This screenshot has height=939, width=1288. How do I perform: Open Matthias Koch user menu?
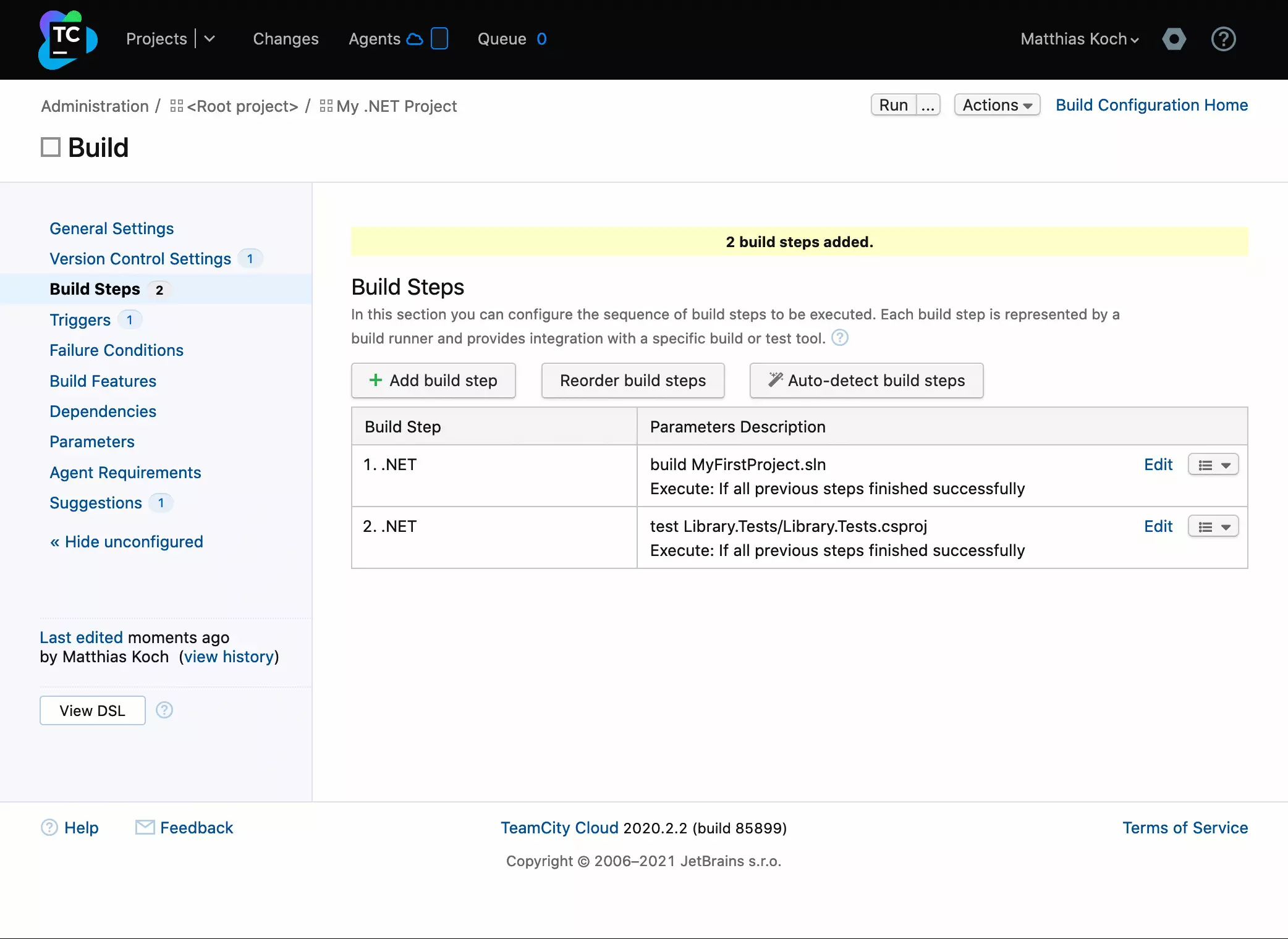click(1079, 39)
